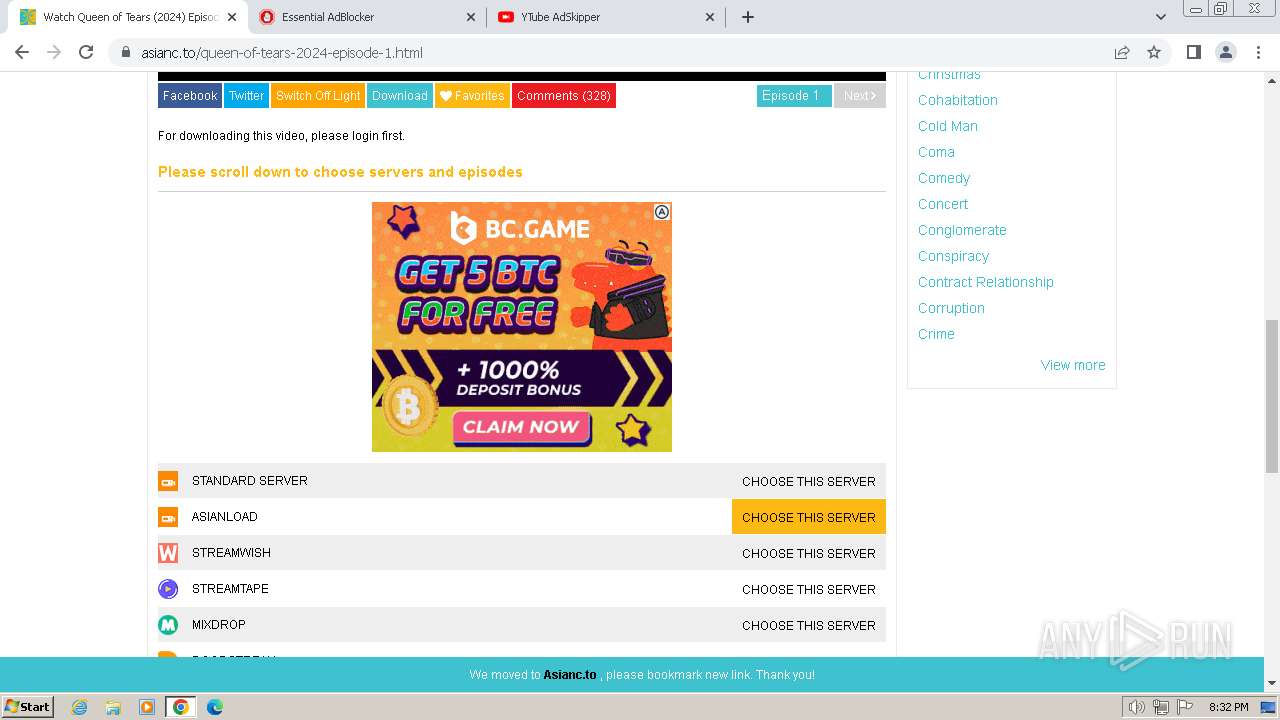Open the Asianc.to link in banner
1280x720 pixels.
click(x=570, y=675)
